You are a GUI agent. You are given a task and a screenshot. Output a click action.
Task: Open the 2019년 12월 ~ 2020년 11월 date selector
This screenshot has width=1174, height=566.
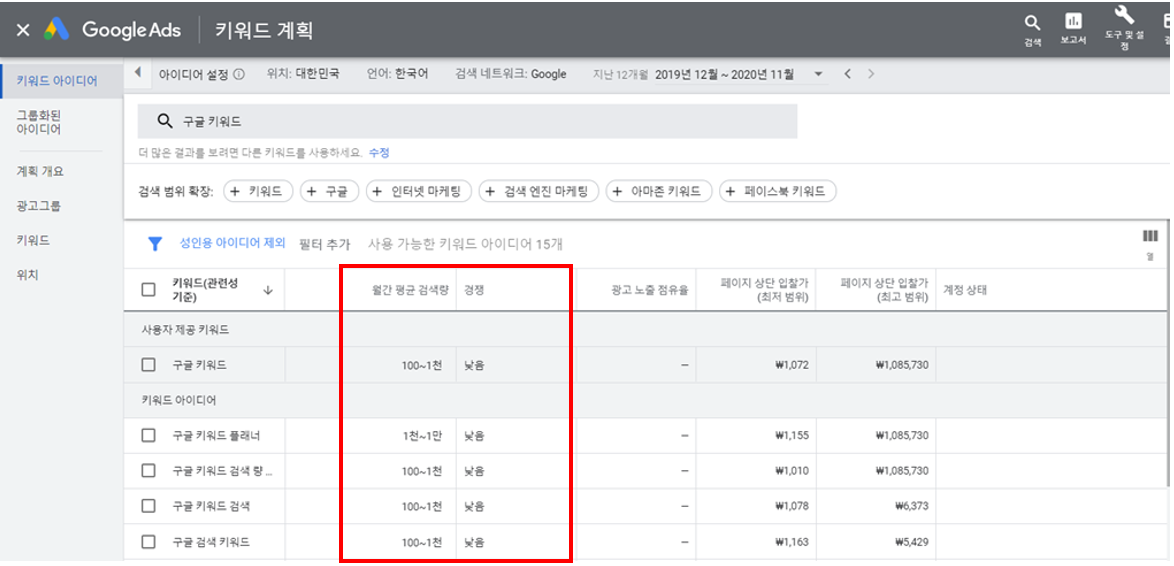(723, 74)
